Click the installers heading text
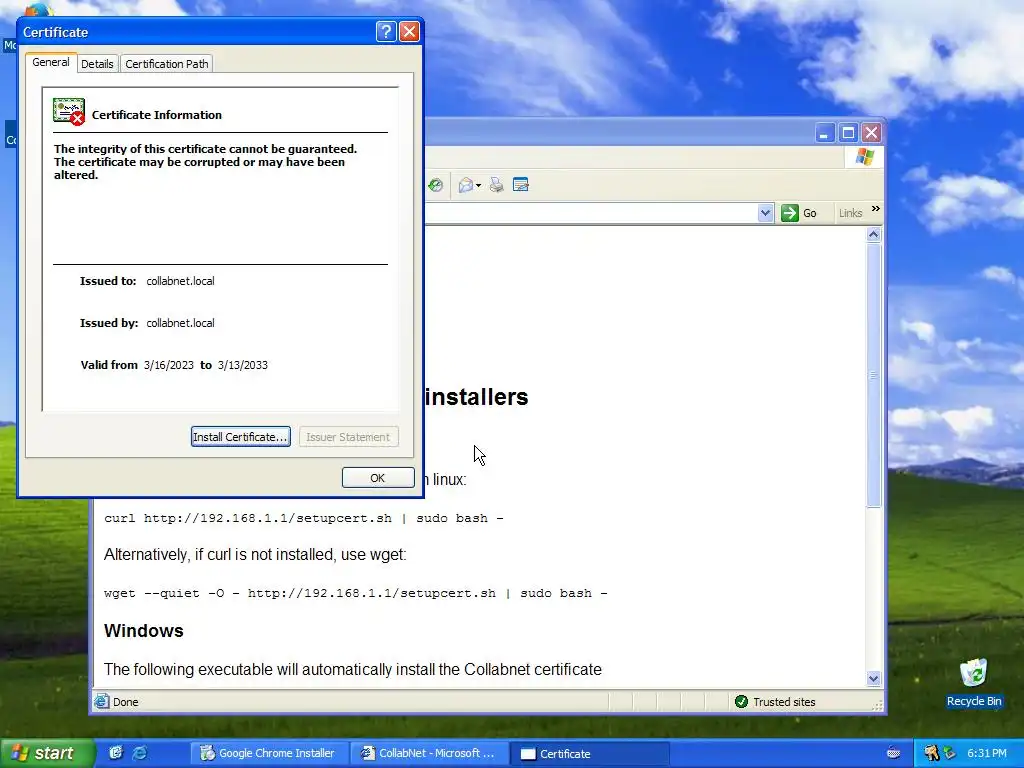Image resolution: width=1024 pixels, height=768 pixels. pos(477,397)
